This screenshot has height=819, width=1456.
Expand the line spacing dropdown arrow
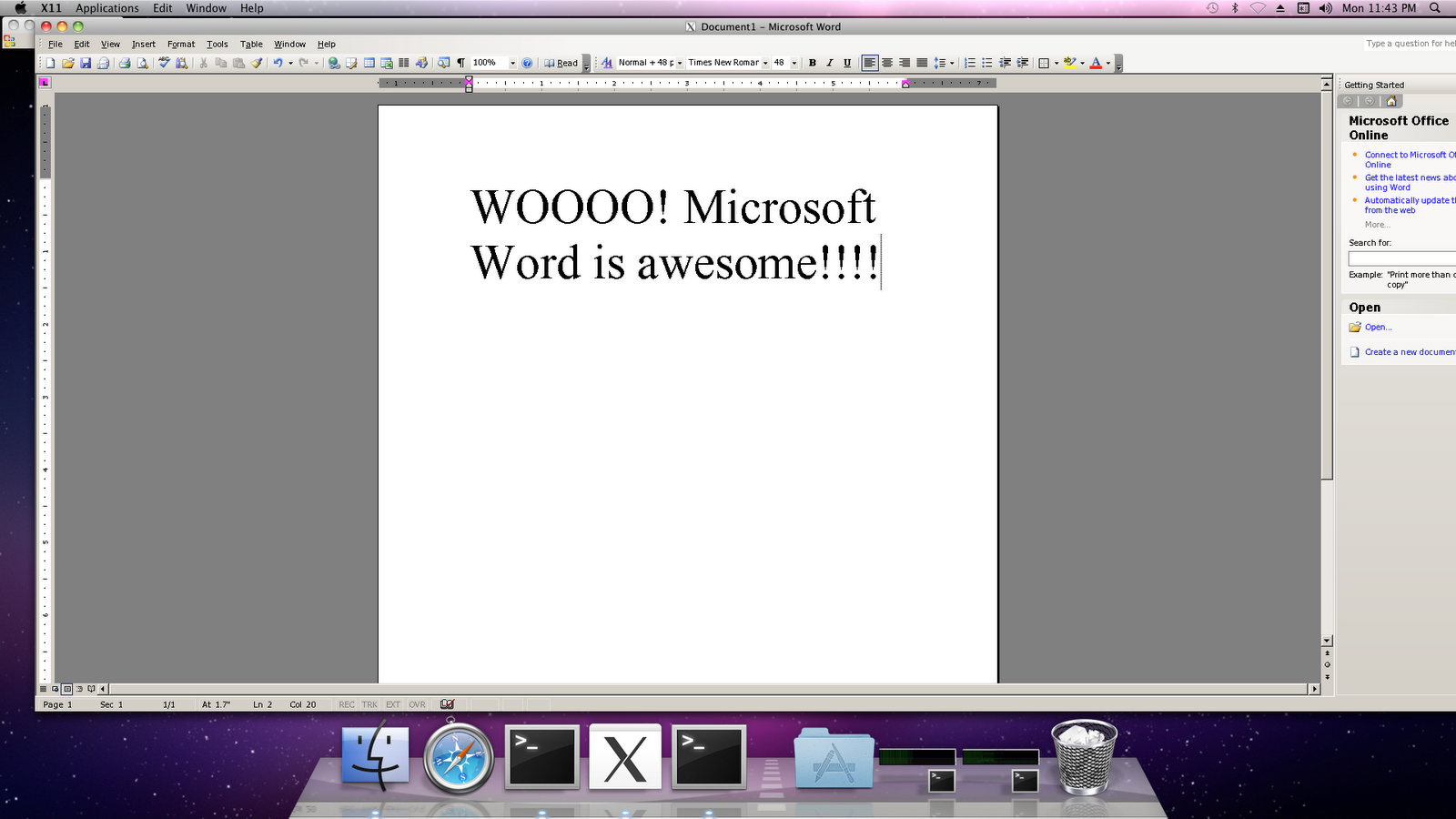coord(952,64)
